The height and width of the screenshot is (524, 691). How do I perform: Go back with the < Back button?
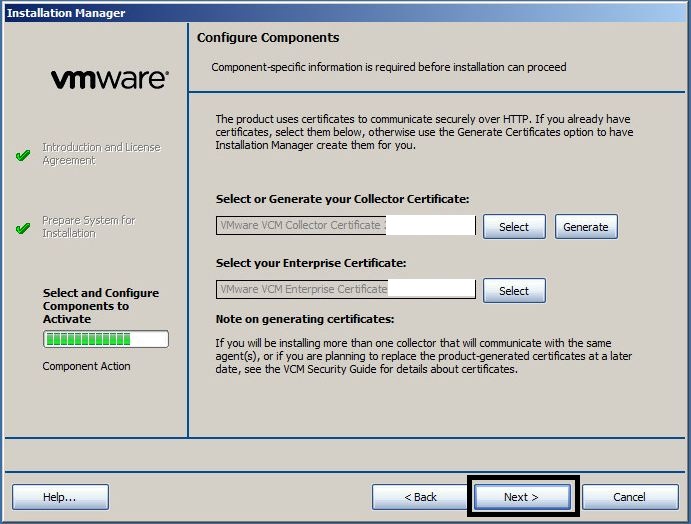(x=420, y=497)
